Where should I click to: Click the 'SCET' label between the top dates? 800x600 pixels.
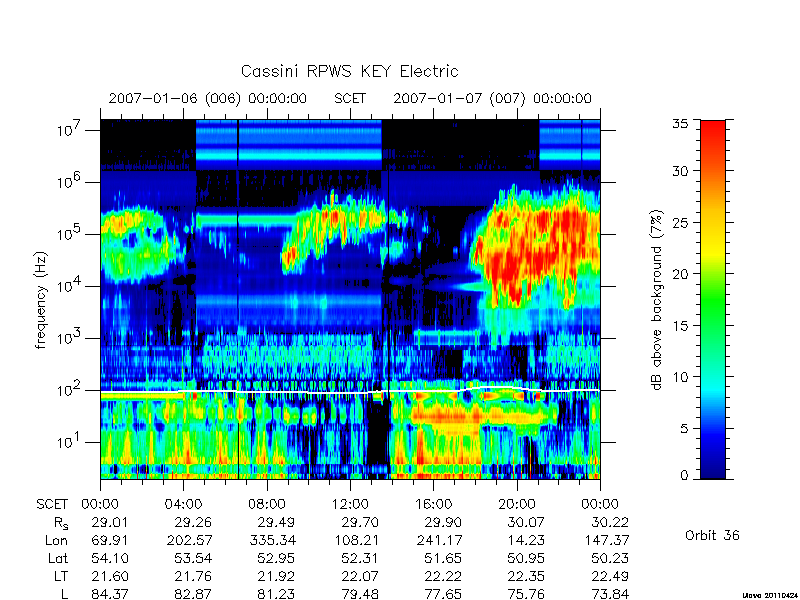(350, 98)
